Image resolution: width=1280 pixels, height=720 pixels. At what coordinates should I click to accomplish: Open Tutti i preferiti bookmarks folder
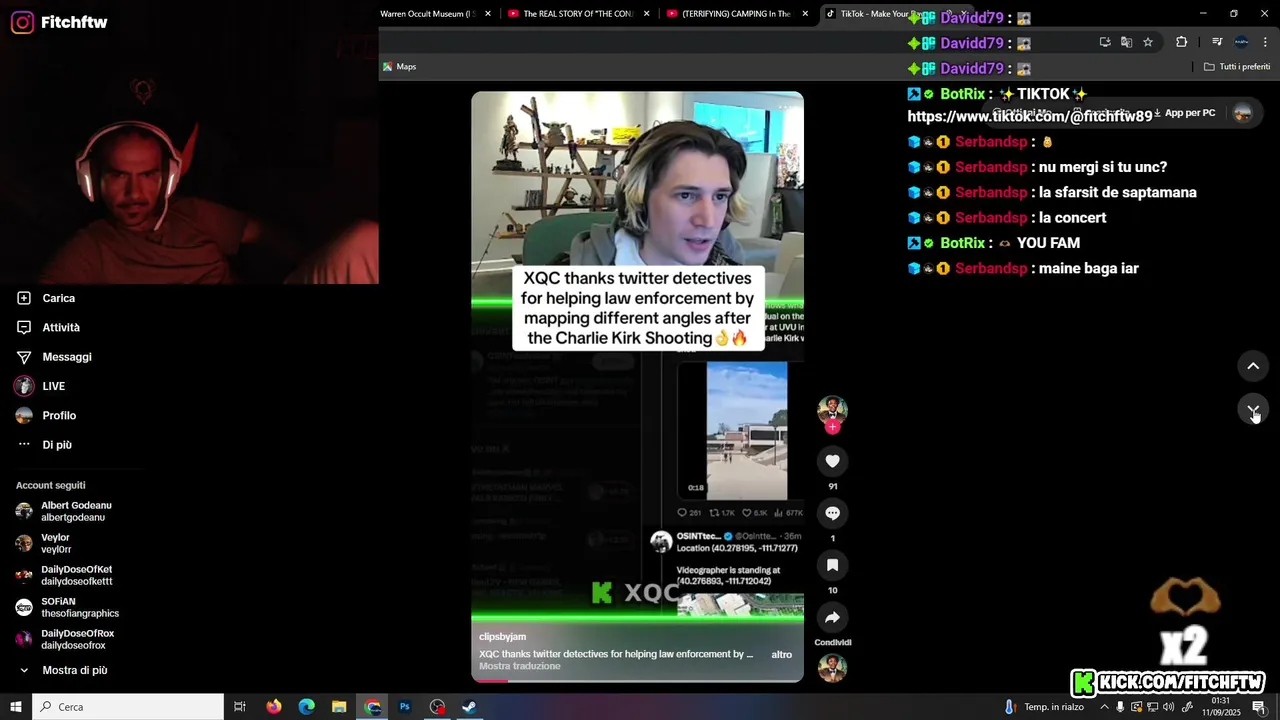tap(1237, 67)
